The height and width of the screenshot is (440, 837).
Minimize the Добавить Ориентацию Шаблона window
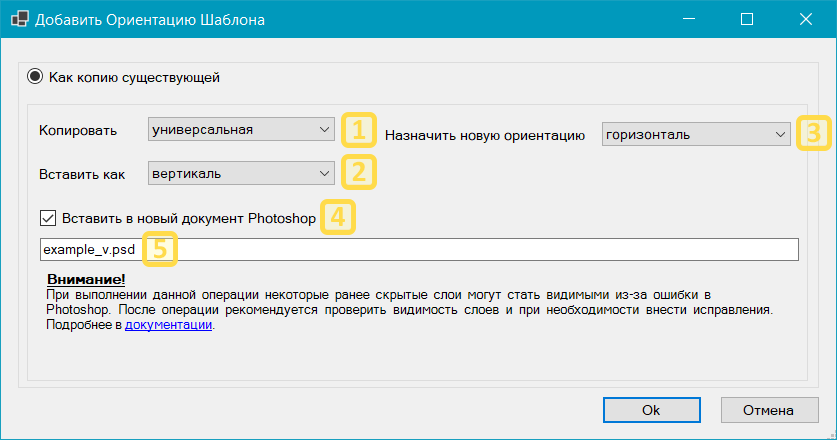click(689, 19)
